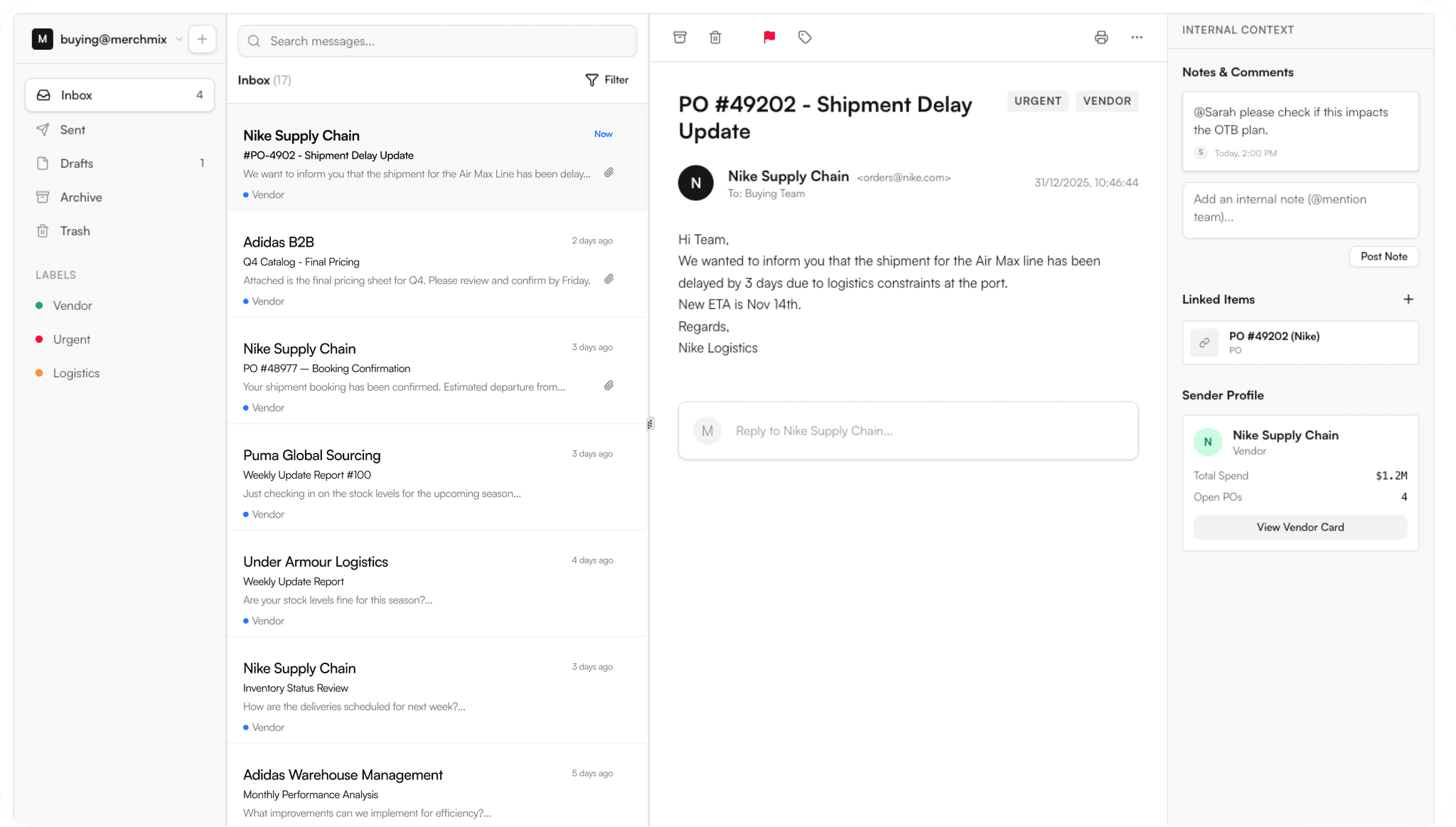Open attachment icon on Adidas B2B message
1456x827 pixels.
[x=609, y=279]
